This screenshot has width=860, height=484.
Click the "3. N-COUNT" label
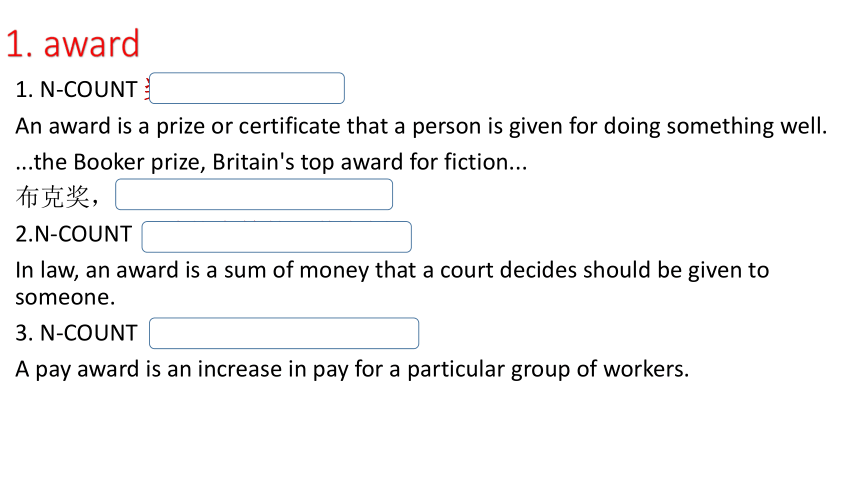tap(76, 333)
